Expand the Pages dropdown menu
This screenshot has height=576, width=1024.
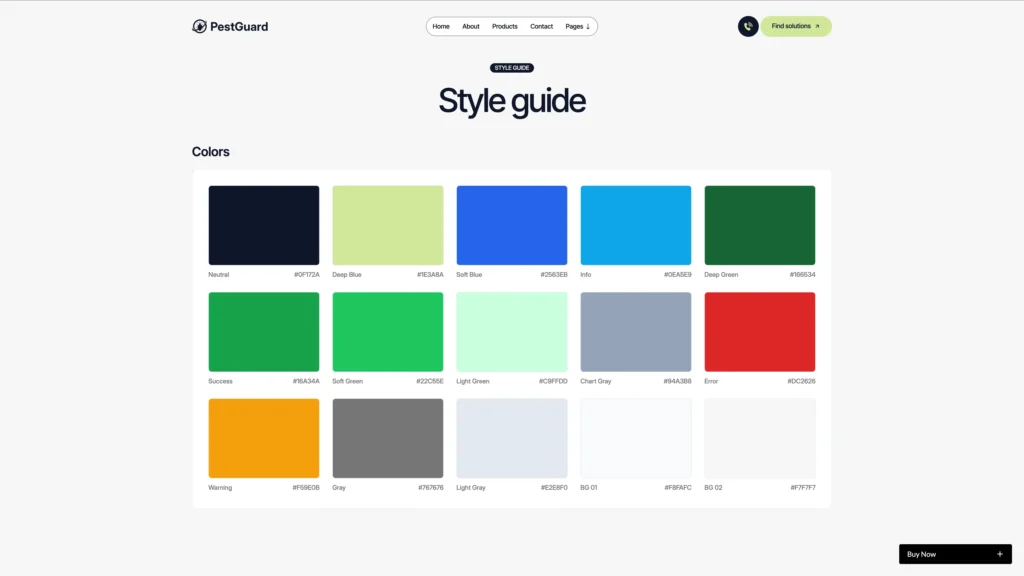coord(577,26)
